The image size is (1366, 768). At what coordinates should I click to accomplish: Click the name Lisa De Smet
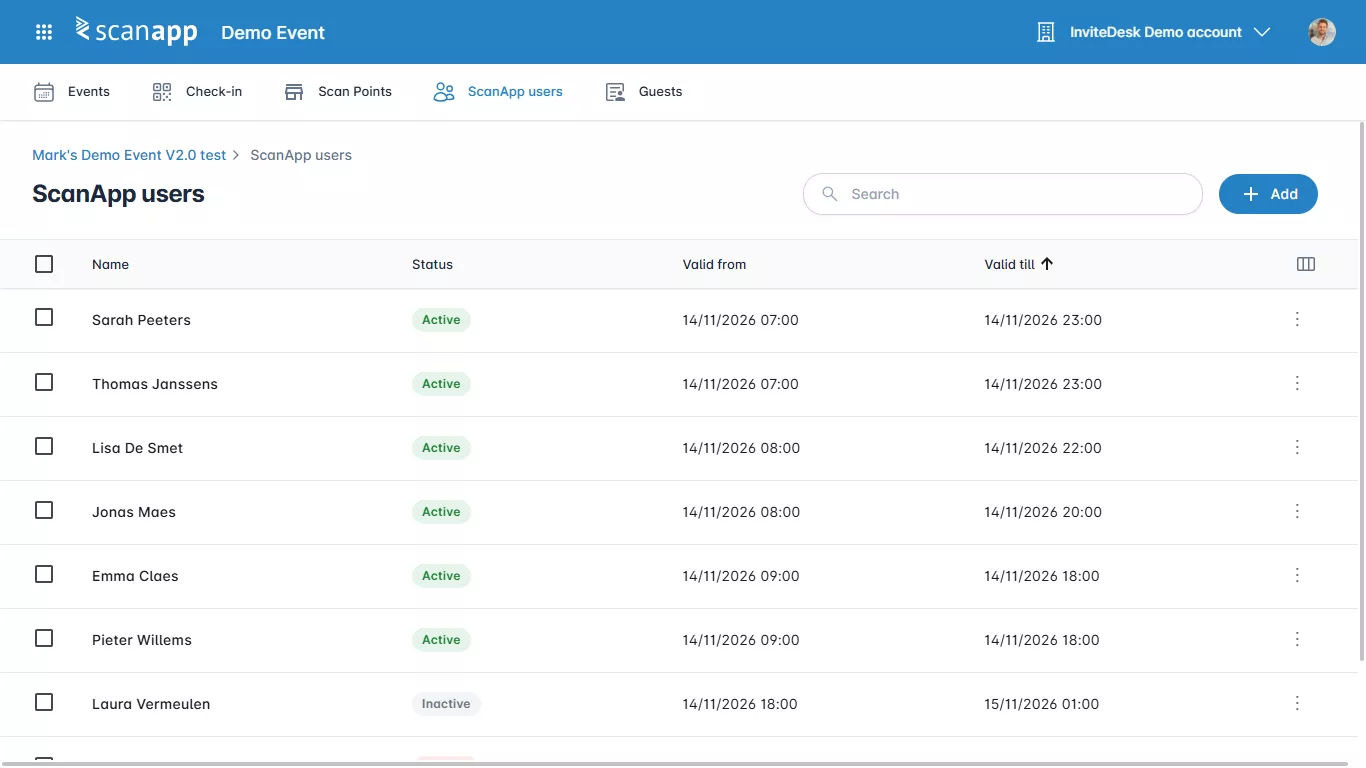click(x=137, y=448)
